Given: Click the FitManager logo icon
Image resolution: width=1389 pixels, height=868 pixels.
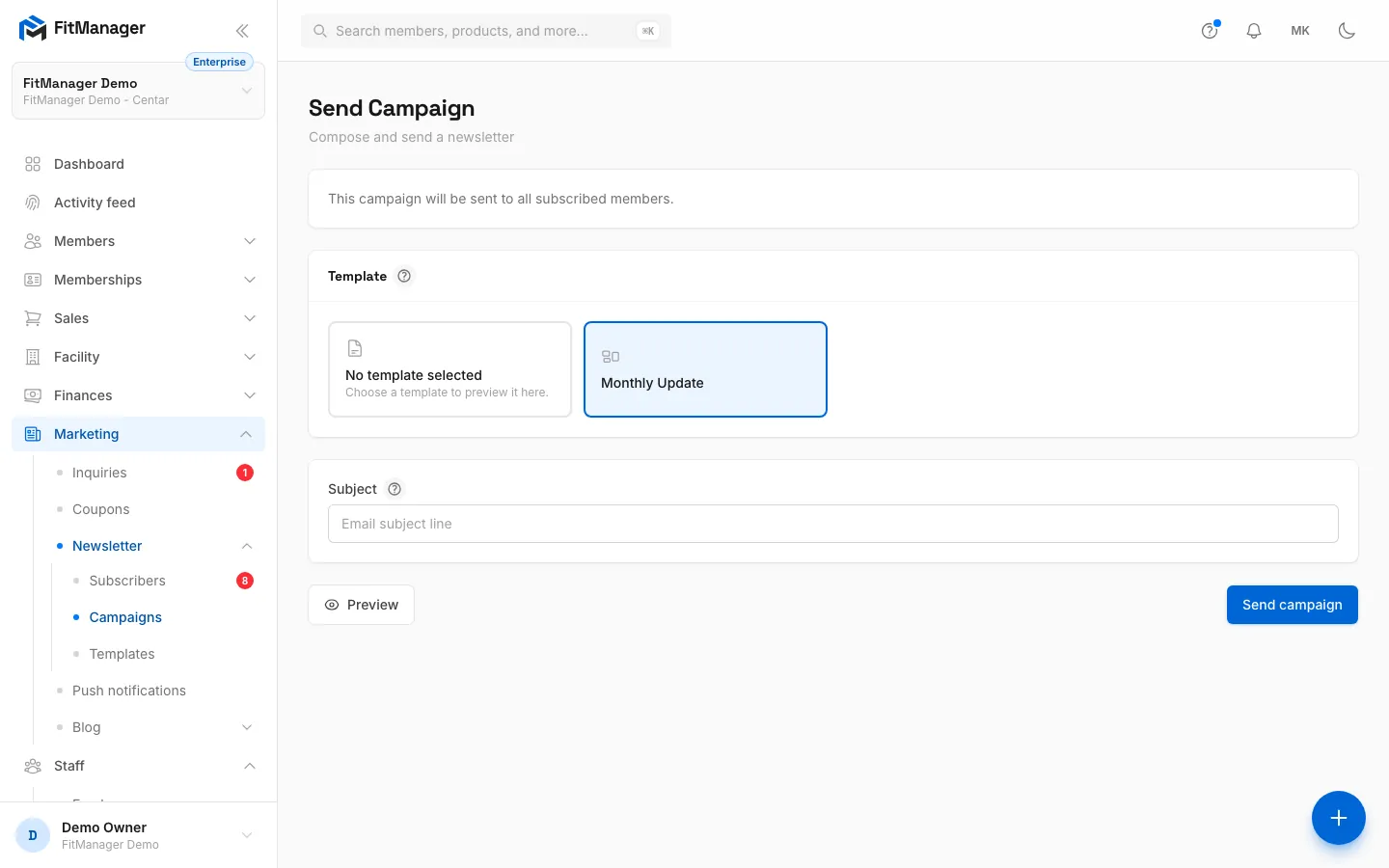Looking at the screenshot, I should pos(33,28).
